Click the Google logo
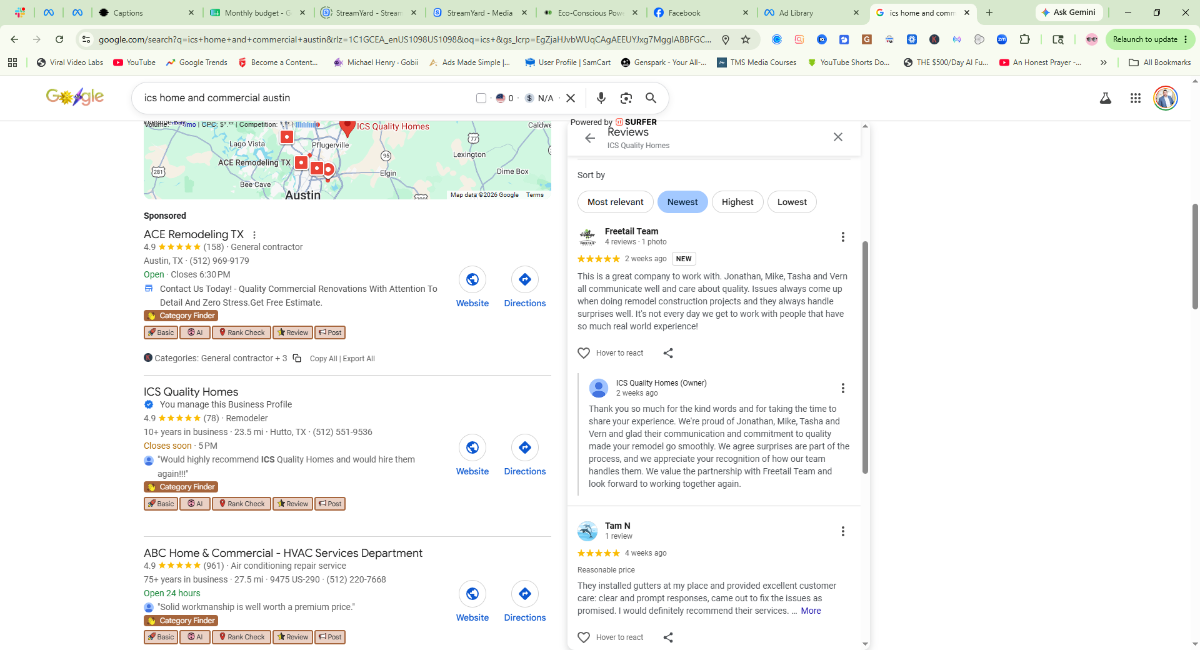Screen dimensions: 1200x650 click(75, 97)
